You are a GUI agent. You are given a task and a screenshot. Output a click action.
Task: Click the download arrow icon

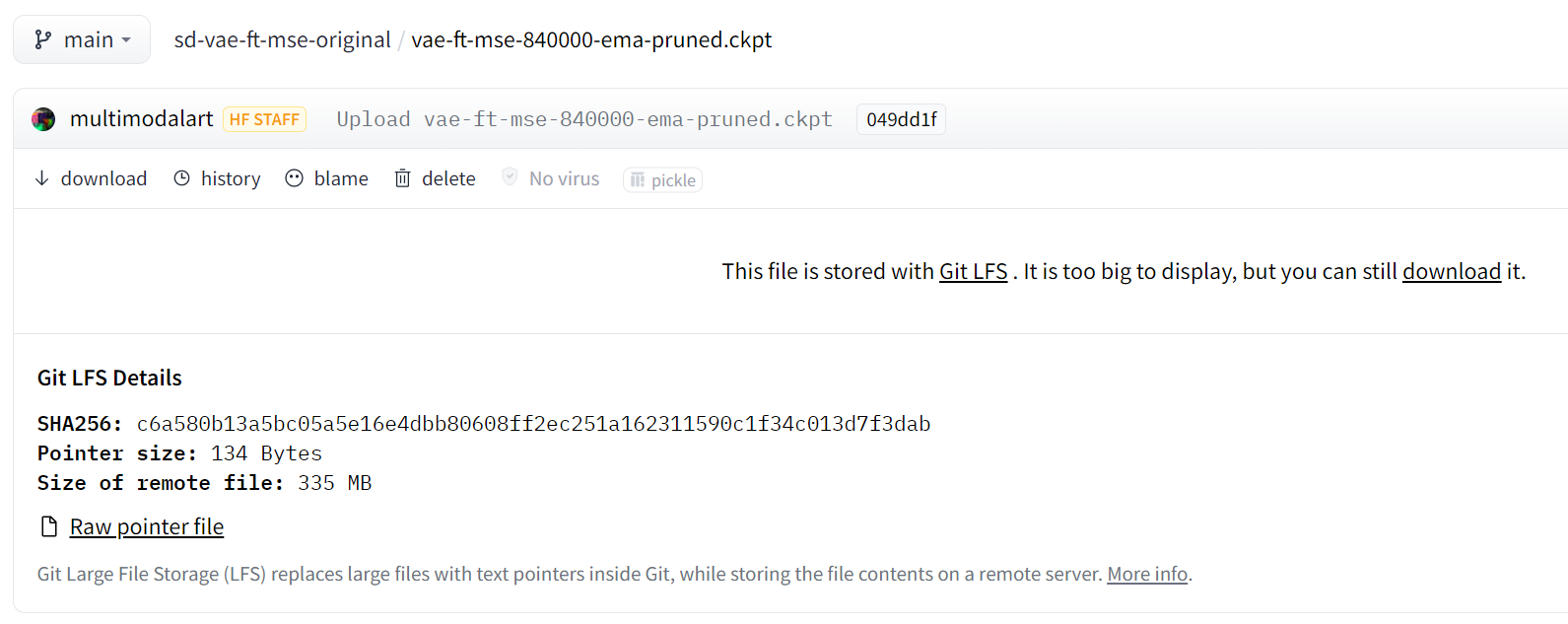[41, 178]
